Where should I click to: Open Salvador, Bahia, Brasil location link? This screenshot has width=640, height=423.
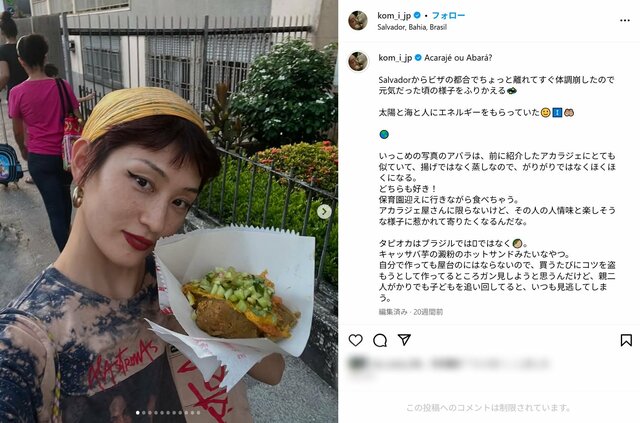point(412,27)
